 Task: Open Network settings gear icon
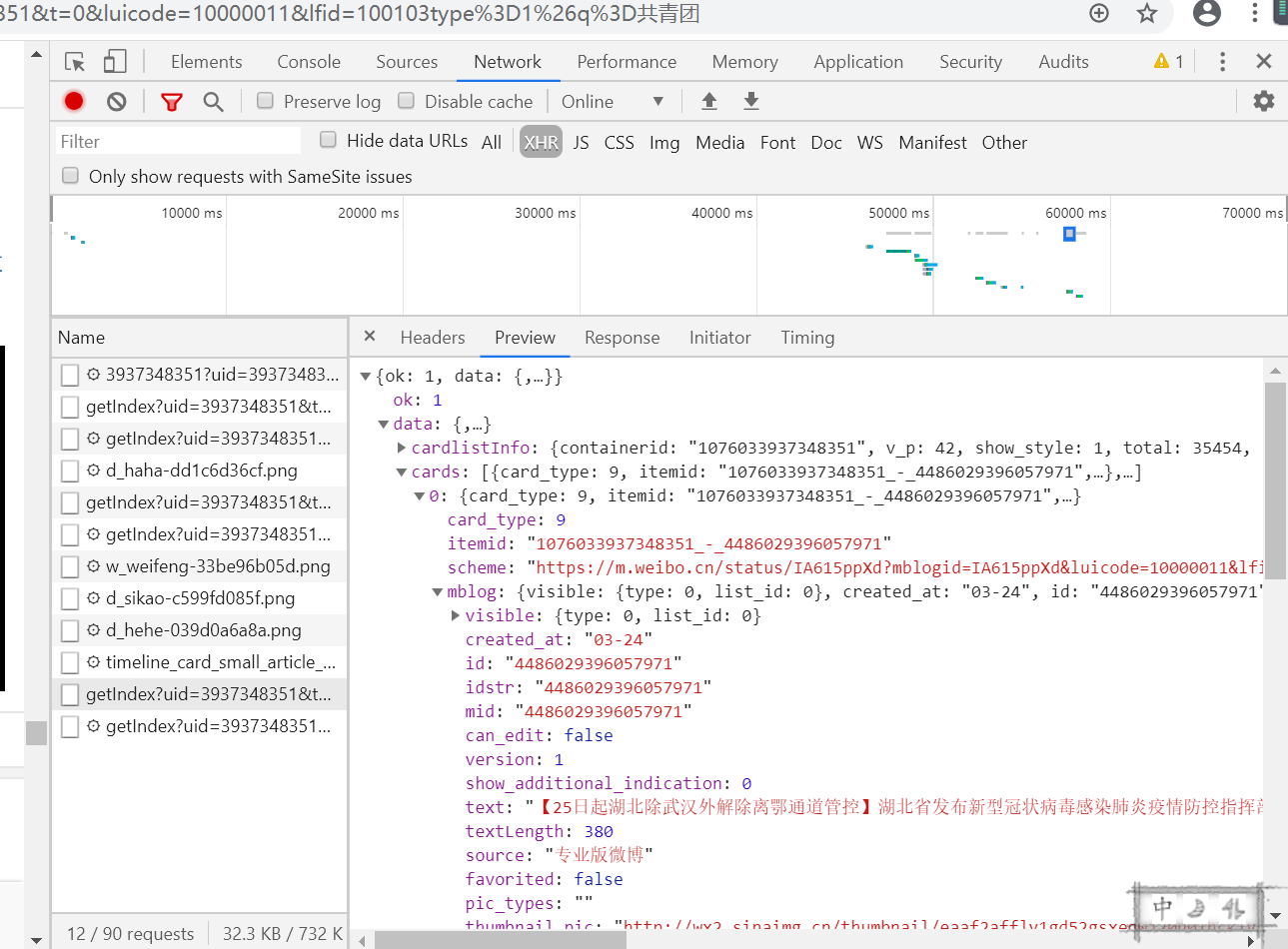pyautogui.click(x=1264, y=101)
